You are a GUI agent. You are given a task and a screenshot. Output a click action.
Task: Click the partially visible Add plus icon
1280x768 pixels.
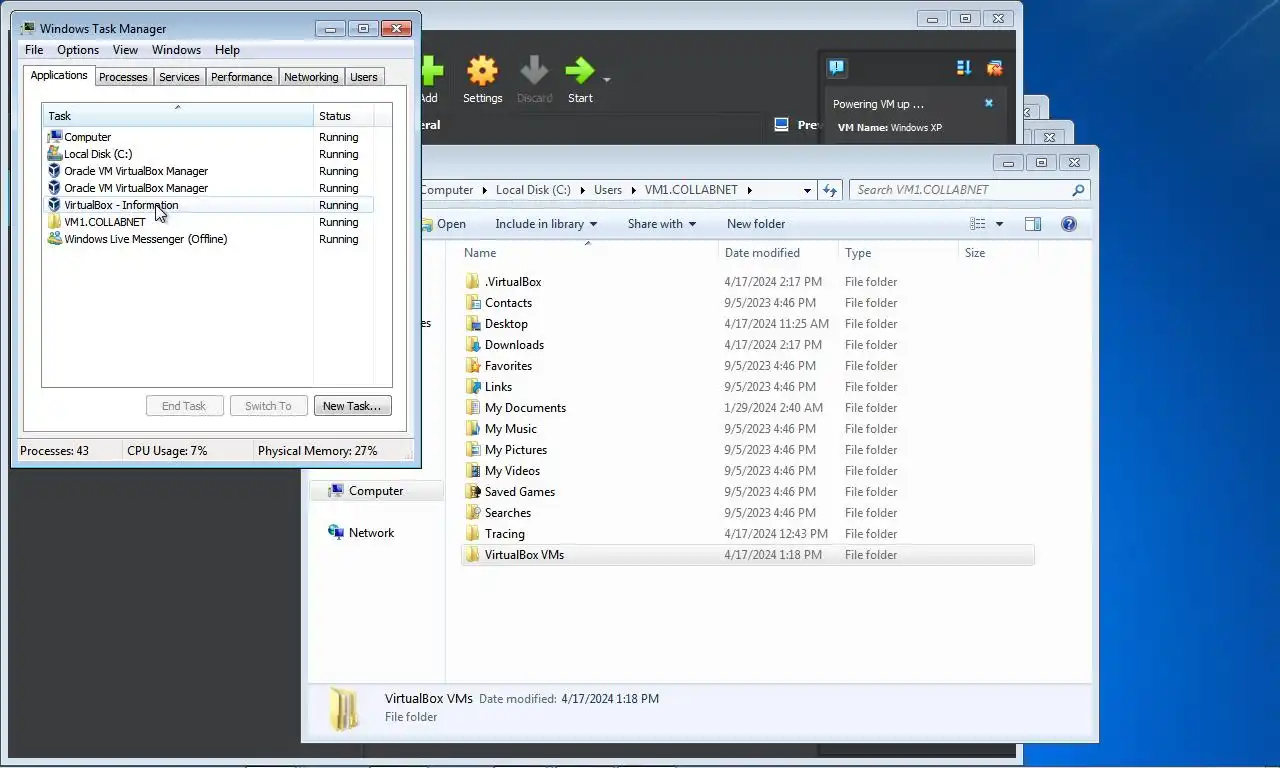click(x=432, y=70)
